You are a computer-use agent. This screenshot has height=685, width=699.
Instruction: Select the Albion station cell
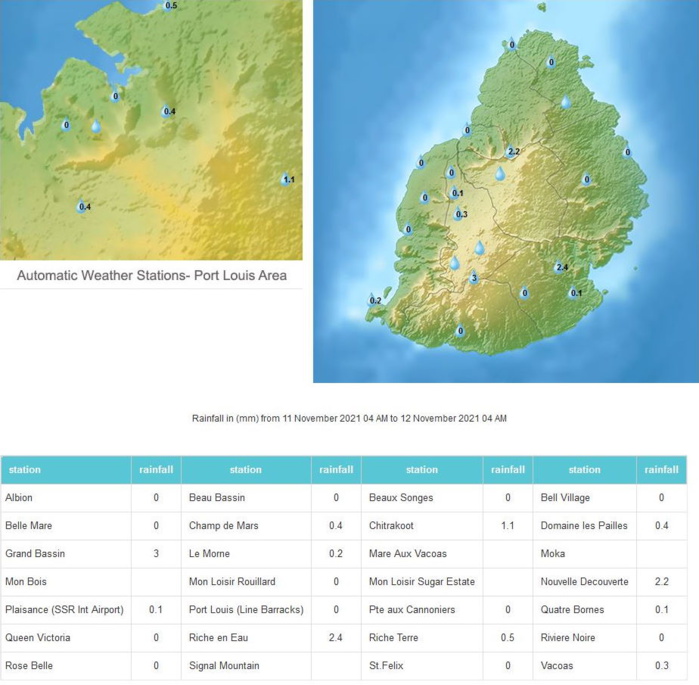(66, 497)
